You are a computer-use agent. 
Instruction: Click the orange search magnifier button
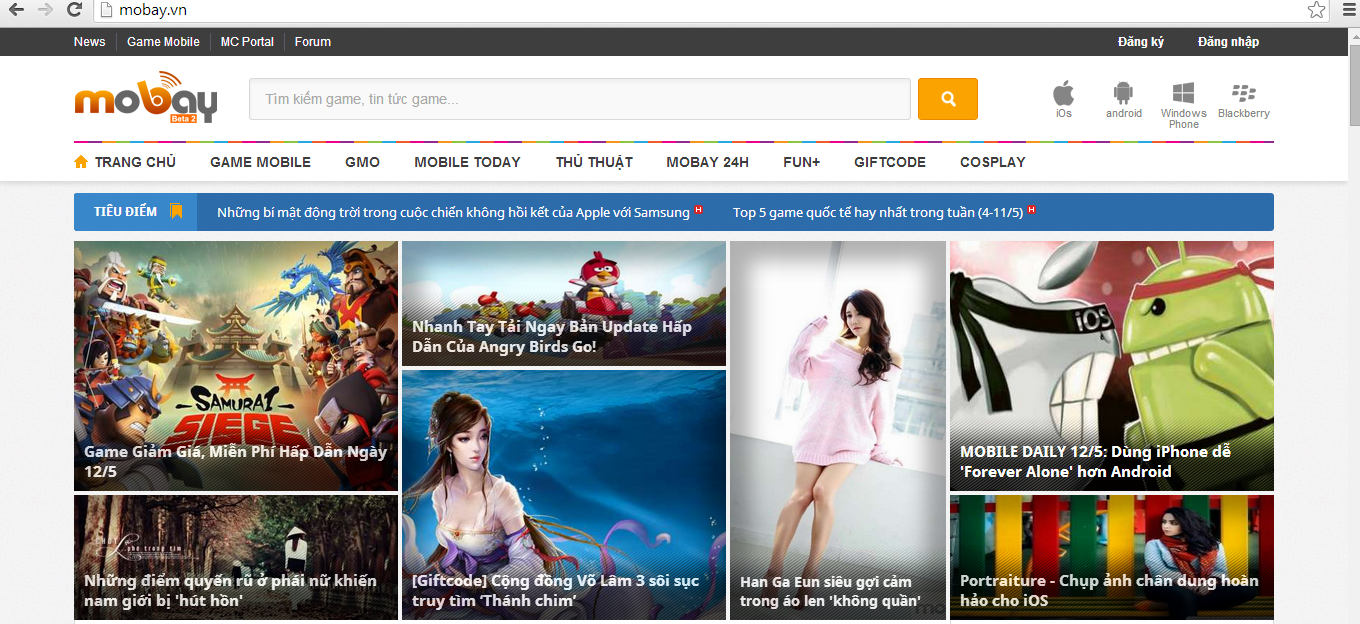(x=946, y=98)
